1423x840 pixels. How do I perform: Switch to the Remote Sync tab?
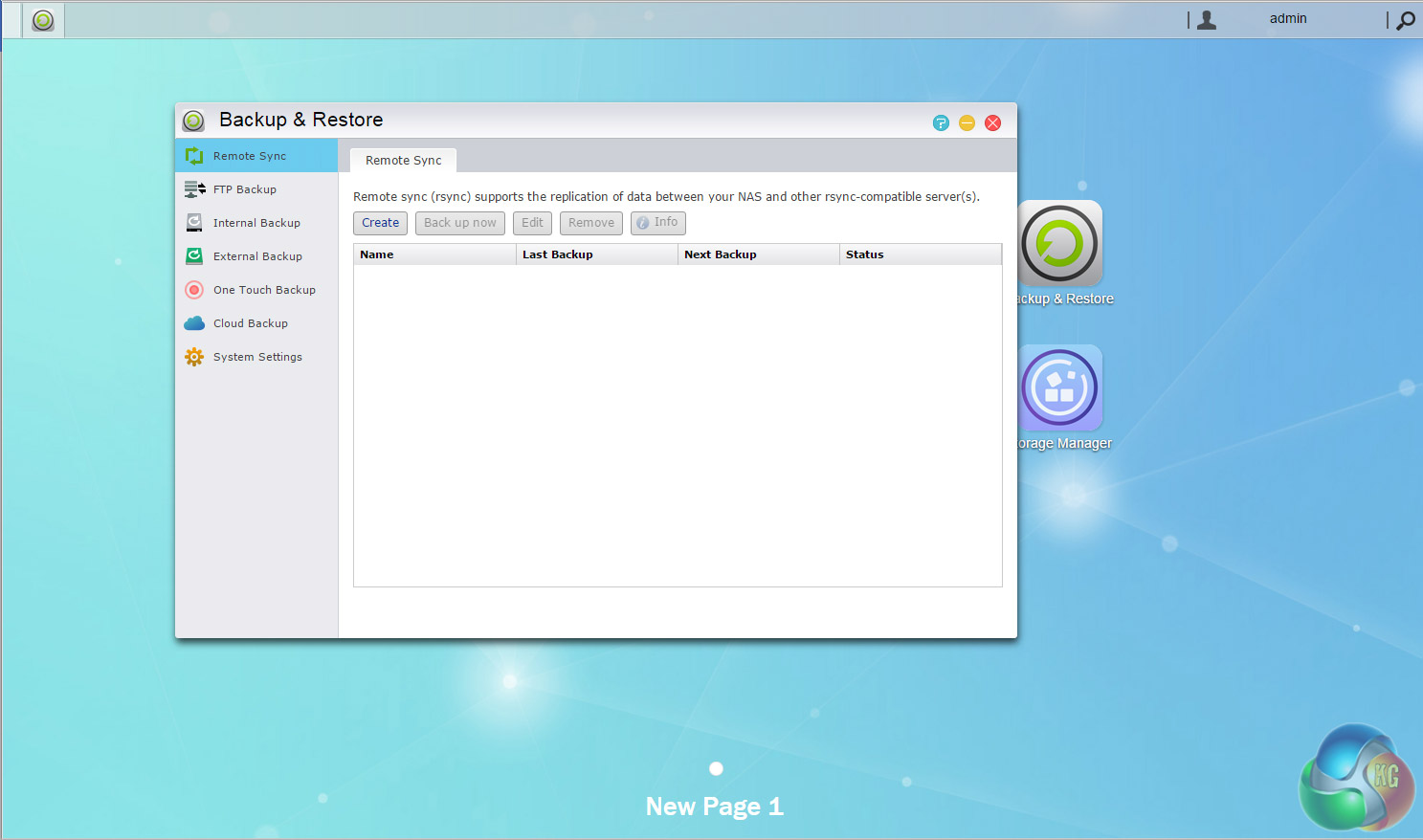(x=403, y=161)
